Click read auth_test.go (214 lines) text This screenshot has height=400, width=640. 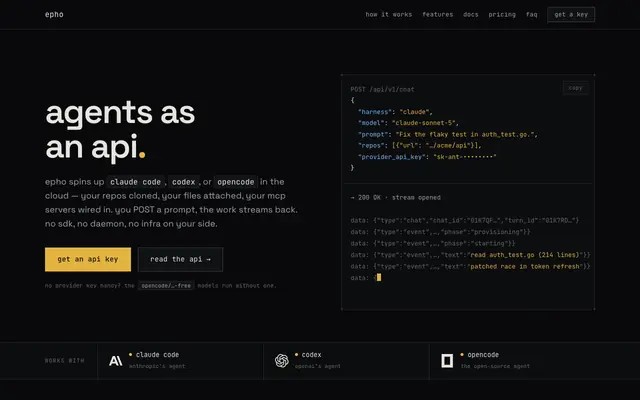[x=524, y=255]
